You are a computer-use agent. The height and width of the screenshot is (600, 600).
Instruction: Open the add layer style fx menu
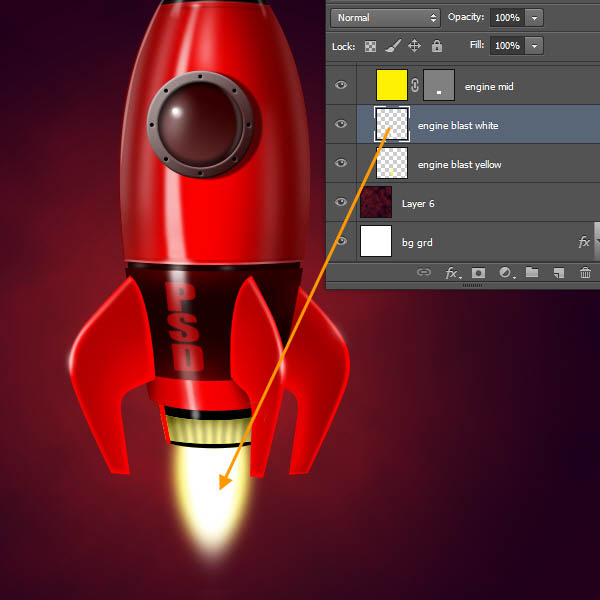pos(452,272)
